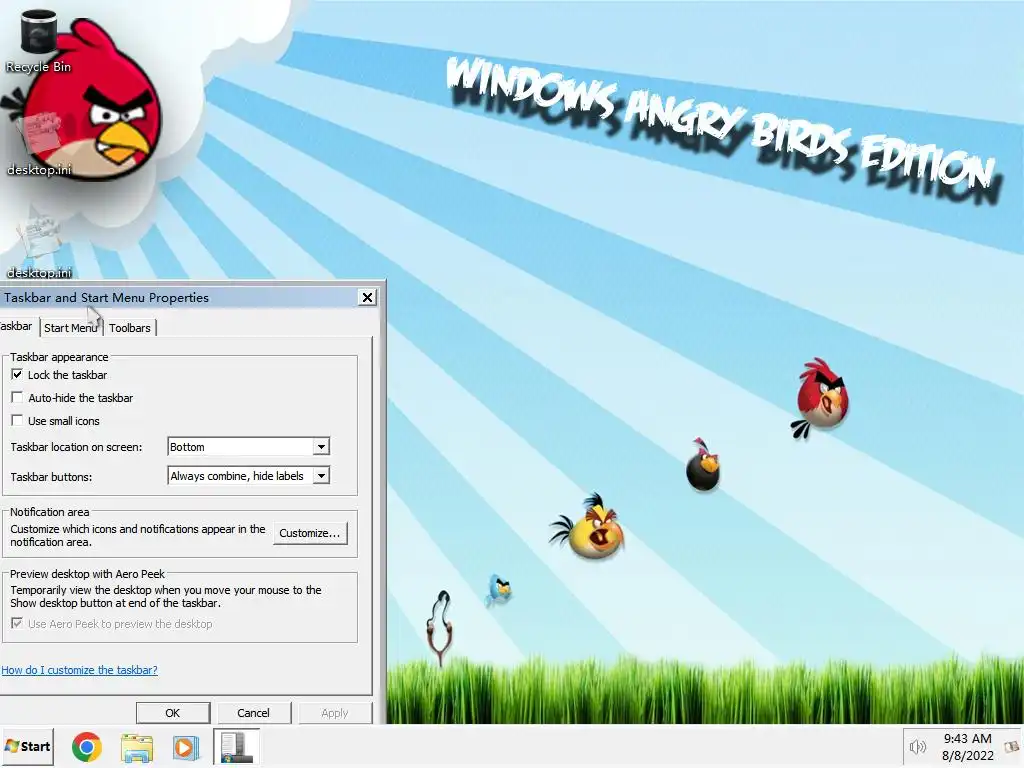Viewport: 1024px width, 768px height.
Task: Open Windows Media Player from taskbar
Action: [185, 747]
